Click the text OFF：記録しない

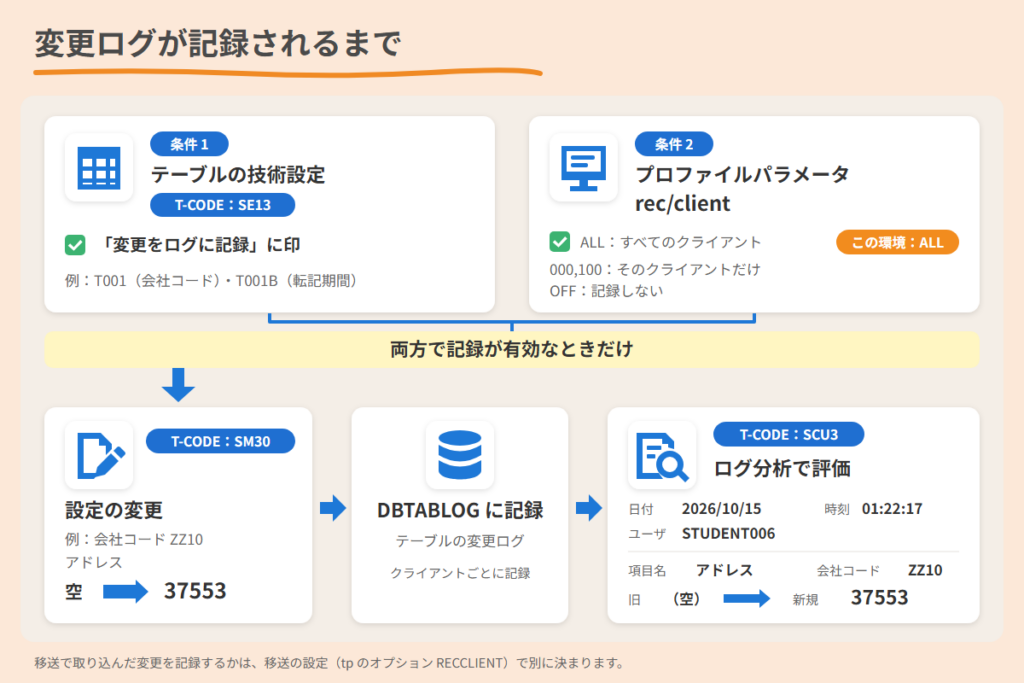(x=606, y=291)
